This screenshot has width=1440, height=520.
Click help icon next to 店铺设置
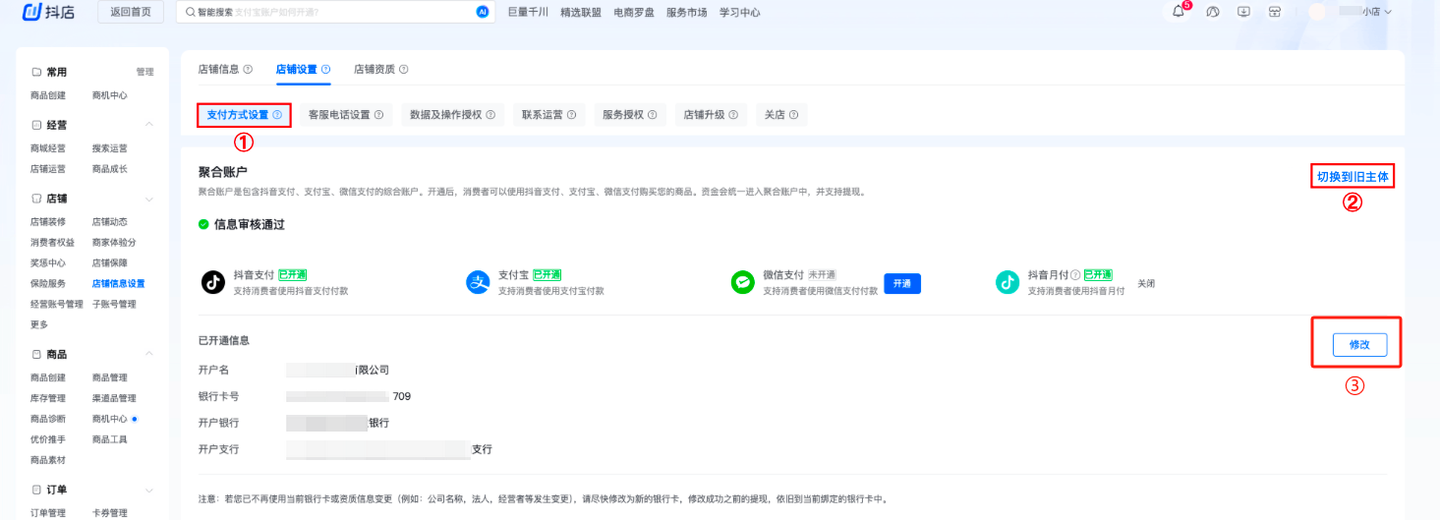(326, 70)
